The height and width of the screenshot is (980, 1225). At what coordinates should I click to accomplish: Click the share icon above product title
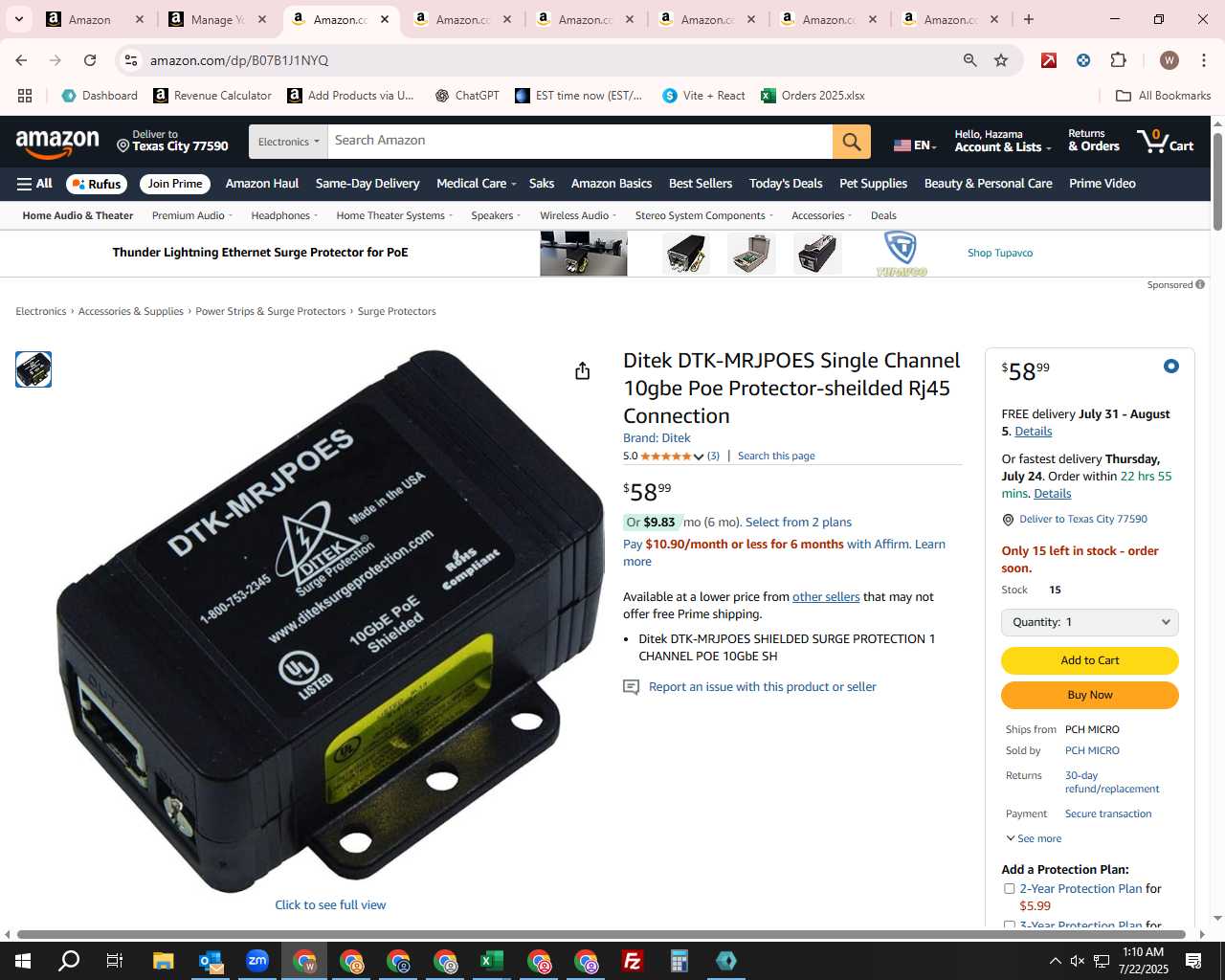point(582,370)
